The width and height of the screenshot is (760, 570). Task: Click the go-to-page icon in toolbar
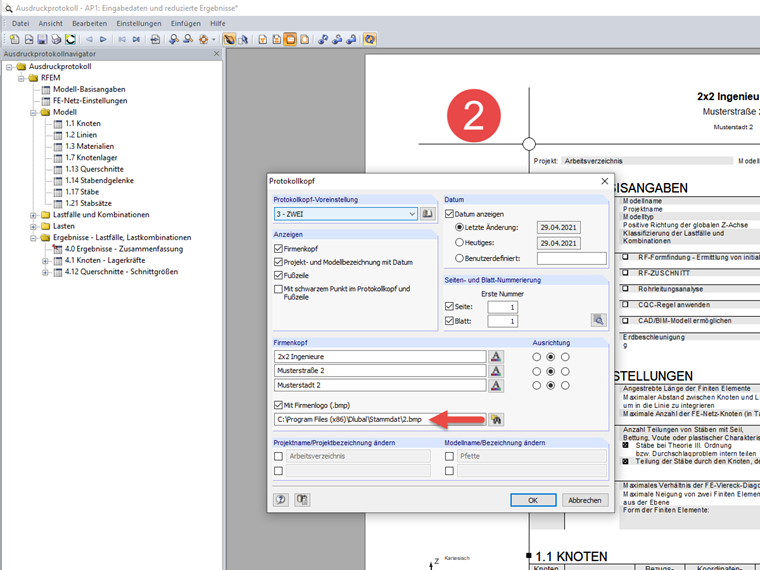pyautogui.click(x=155, y=39)
